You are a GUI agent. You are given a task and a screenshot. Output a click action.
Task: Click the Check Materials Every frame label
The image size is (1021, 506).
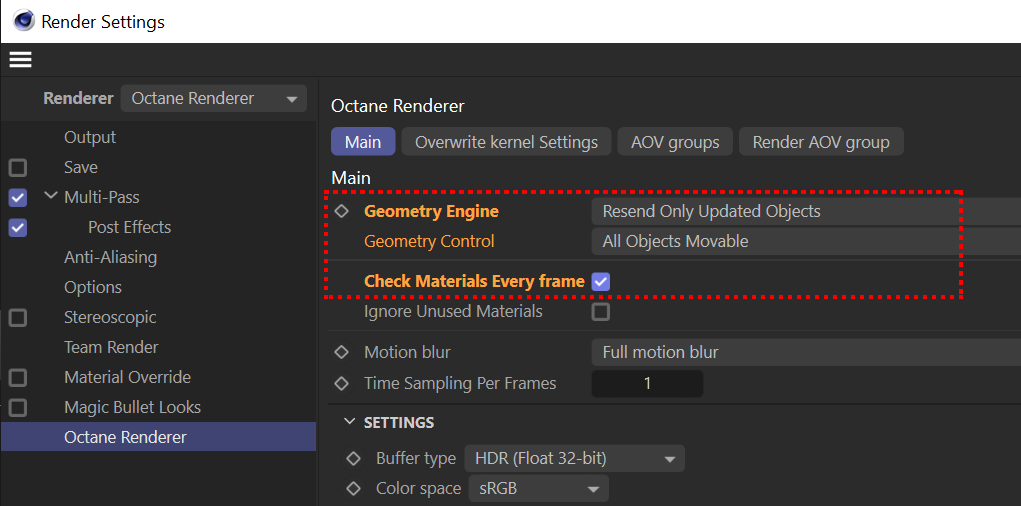tap(475, 281)
